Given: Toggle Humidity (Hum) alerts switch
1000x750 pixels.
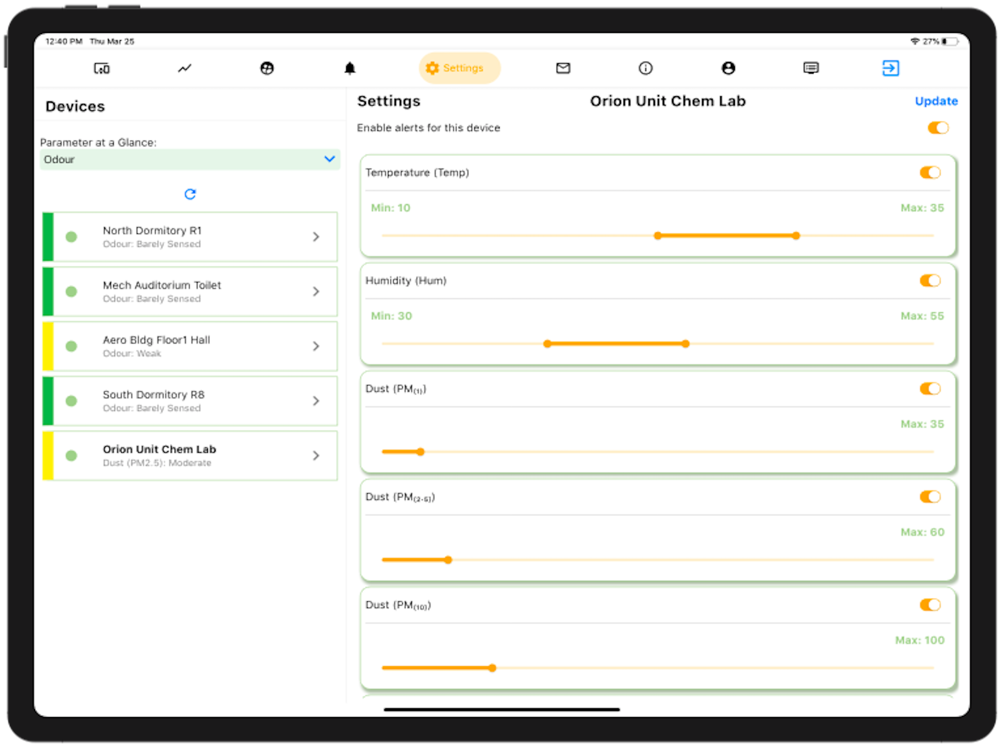Looking at the screenshot, I should [x=930, y=281].
